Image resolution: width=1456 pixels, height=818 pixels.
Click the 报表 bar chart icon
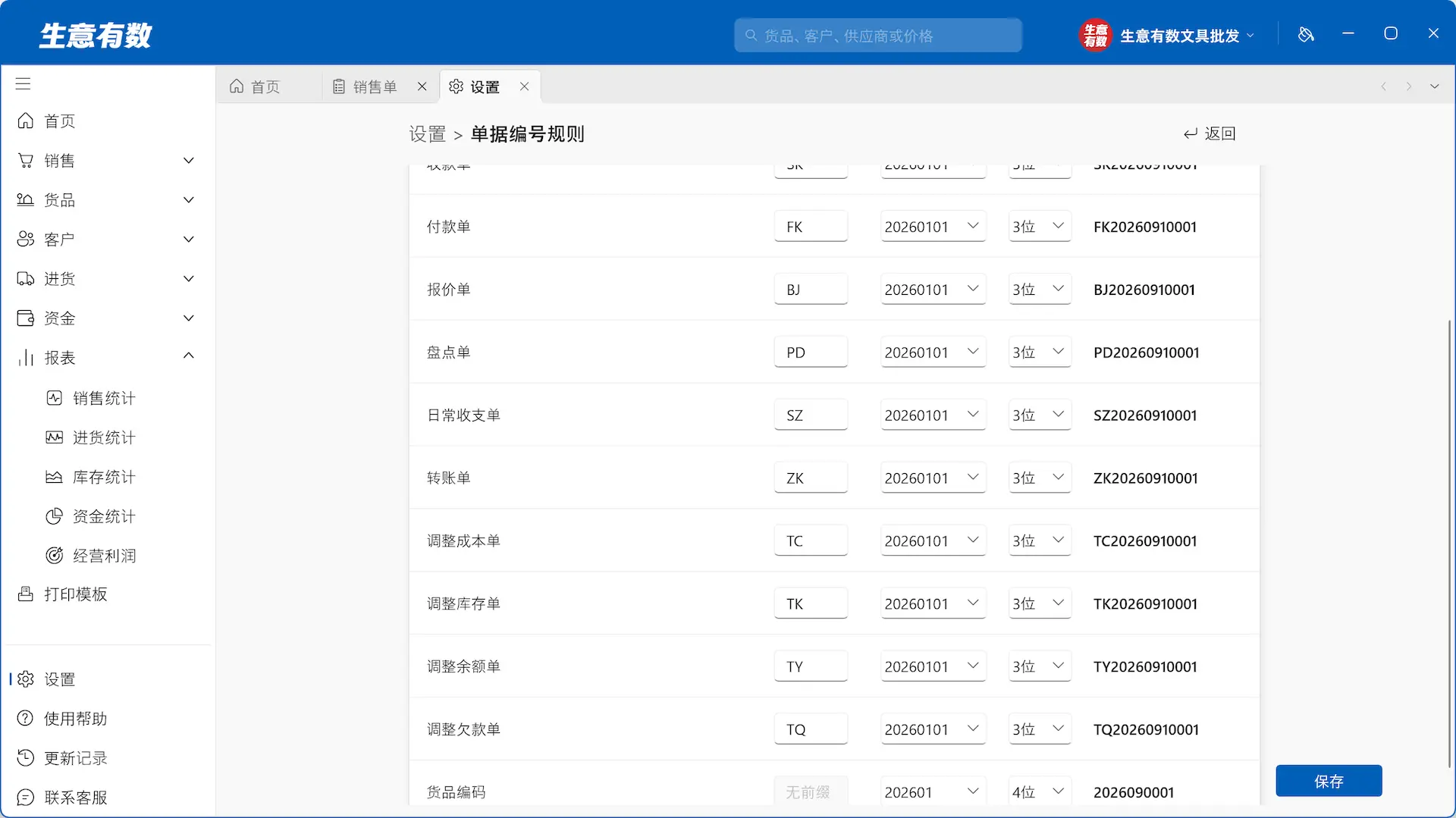(x=26, y=358)
